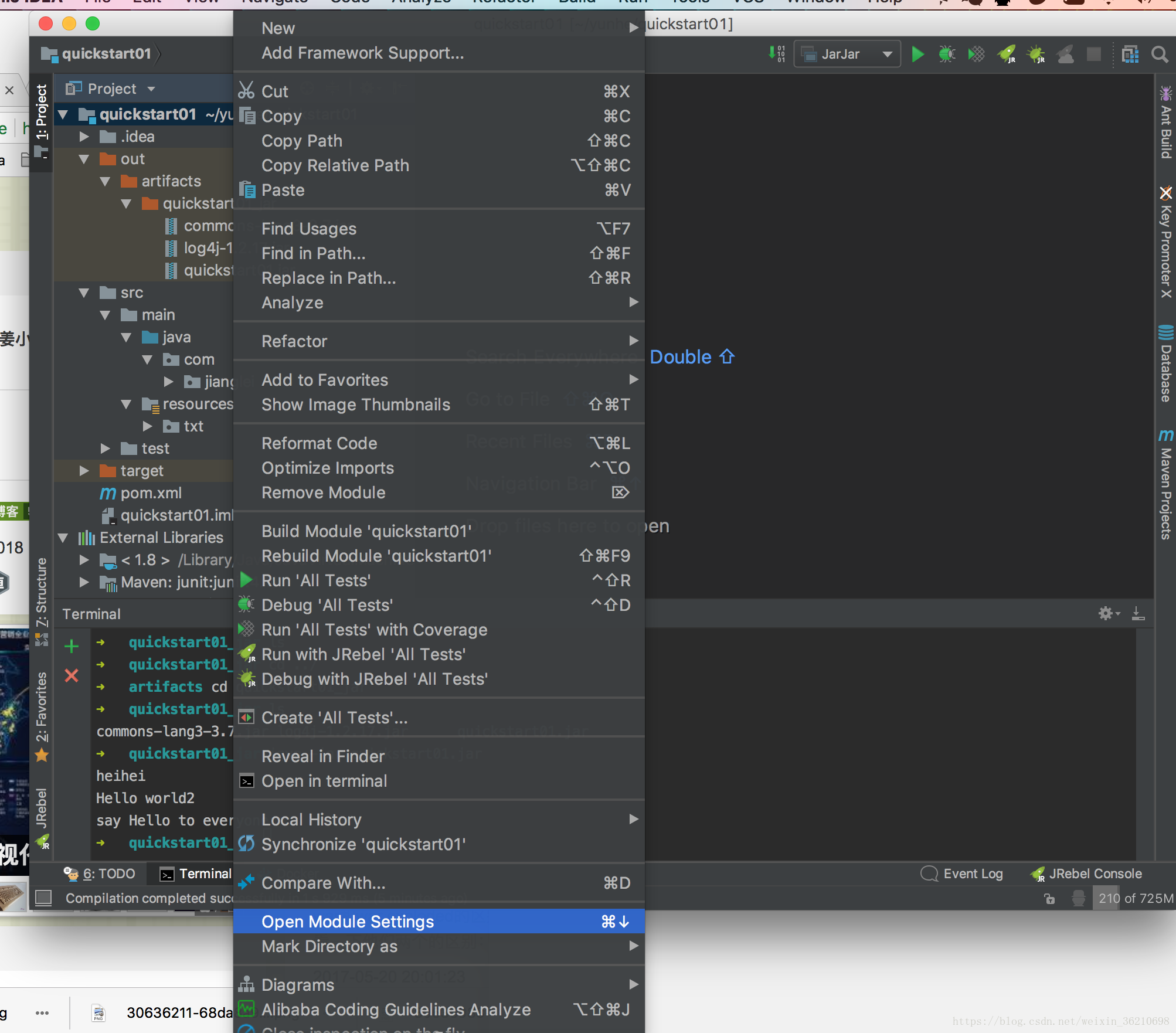Run JarJar with coverage

976,54
